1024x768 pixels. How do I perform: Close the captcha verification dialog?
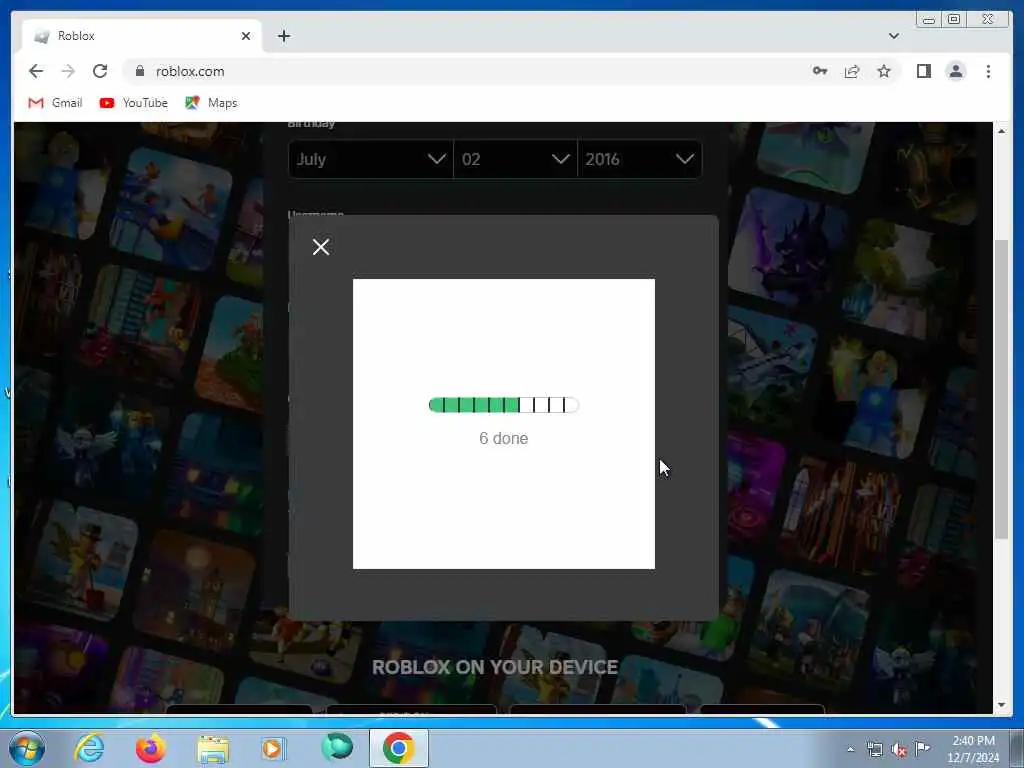point(321,247)
